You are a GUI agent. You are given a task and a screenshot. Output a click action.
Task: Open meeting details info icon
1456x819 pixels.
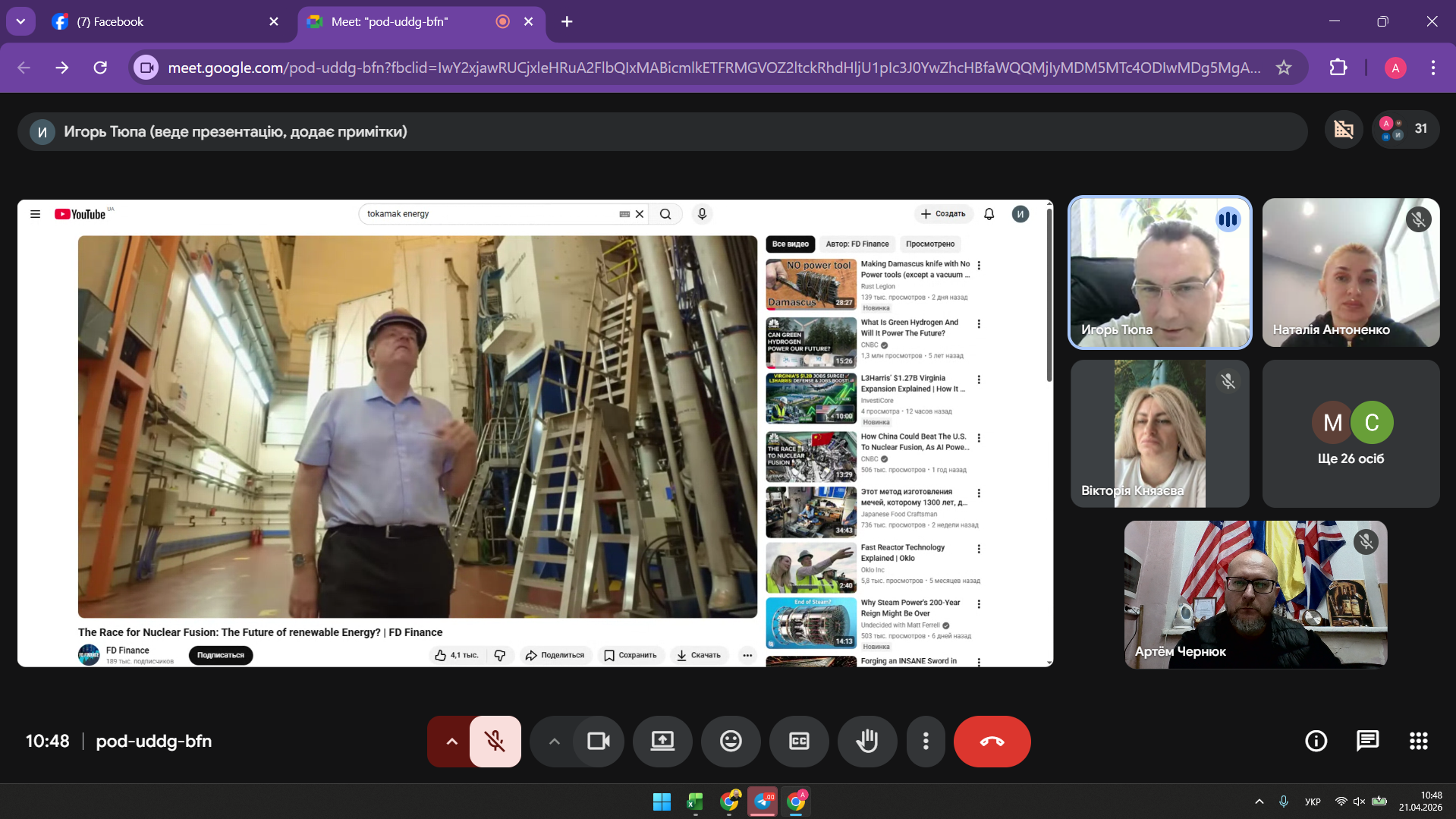click(x=1316, y=741)
